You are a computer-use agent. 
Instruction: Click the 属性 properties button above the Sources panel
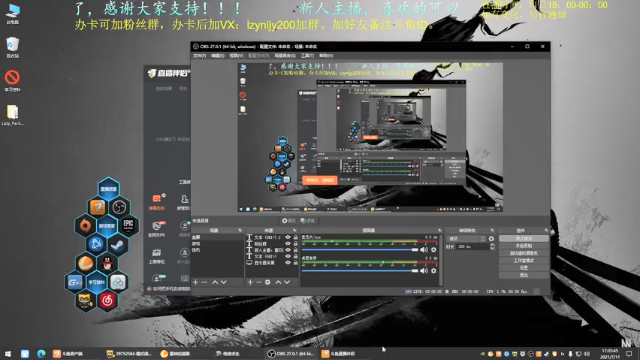(x=288, y=221)
